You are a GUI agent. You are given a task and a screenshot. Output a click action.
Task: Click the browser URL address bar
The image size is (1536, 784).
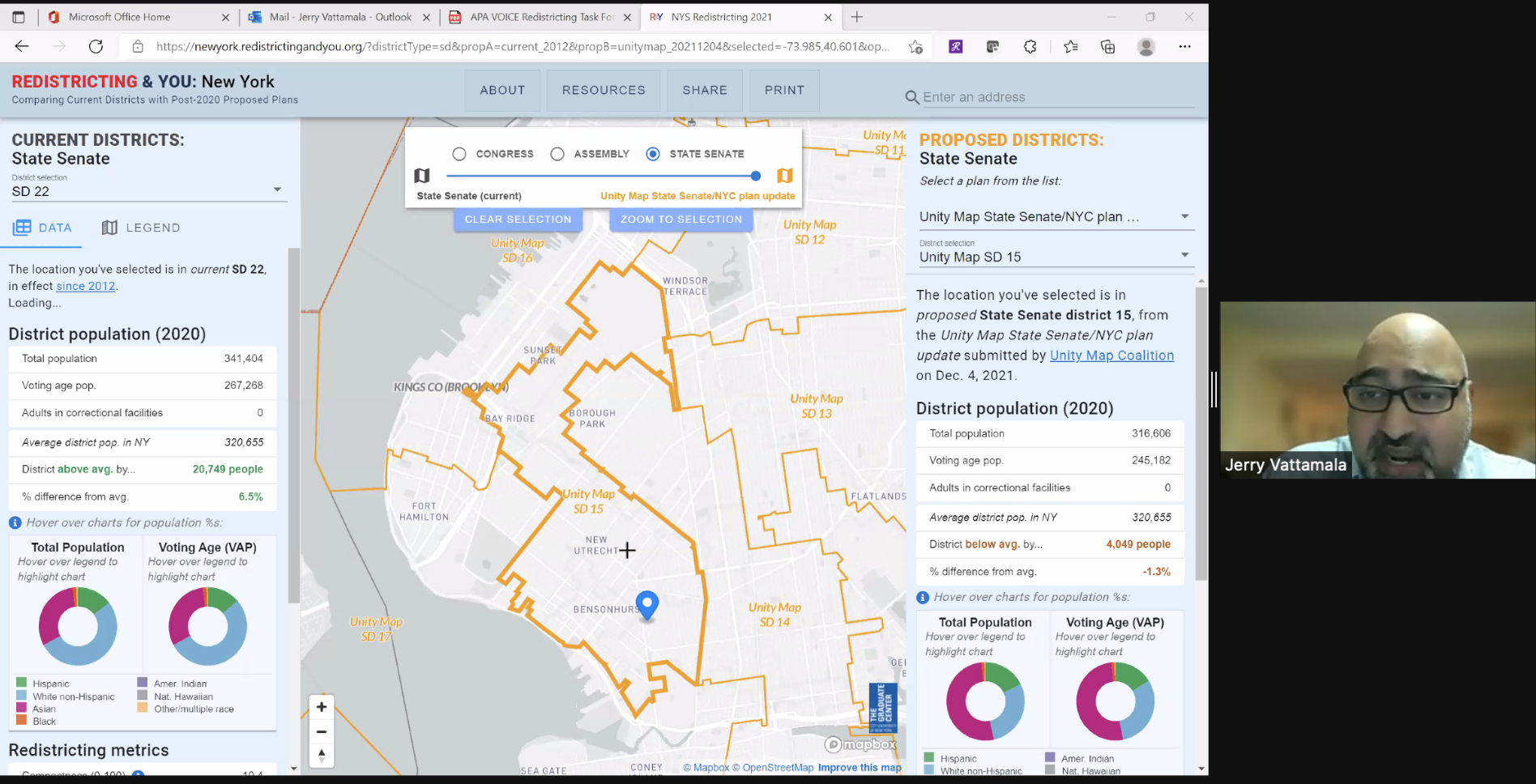click(523, 47)
